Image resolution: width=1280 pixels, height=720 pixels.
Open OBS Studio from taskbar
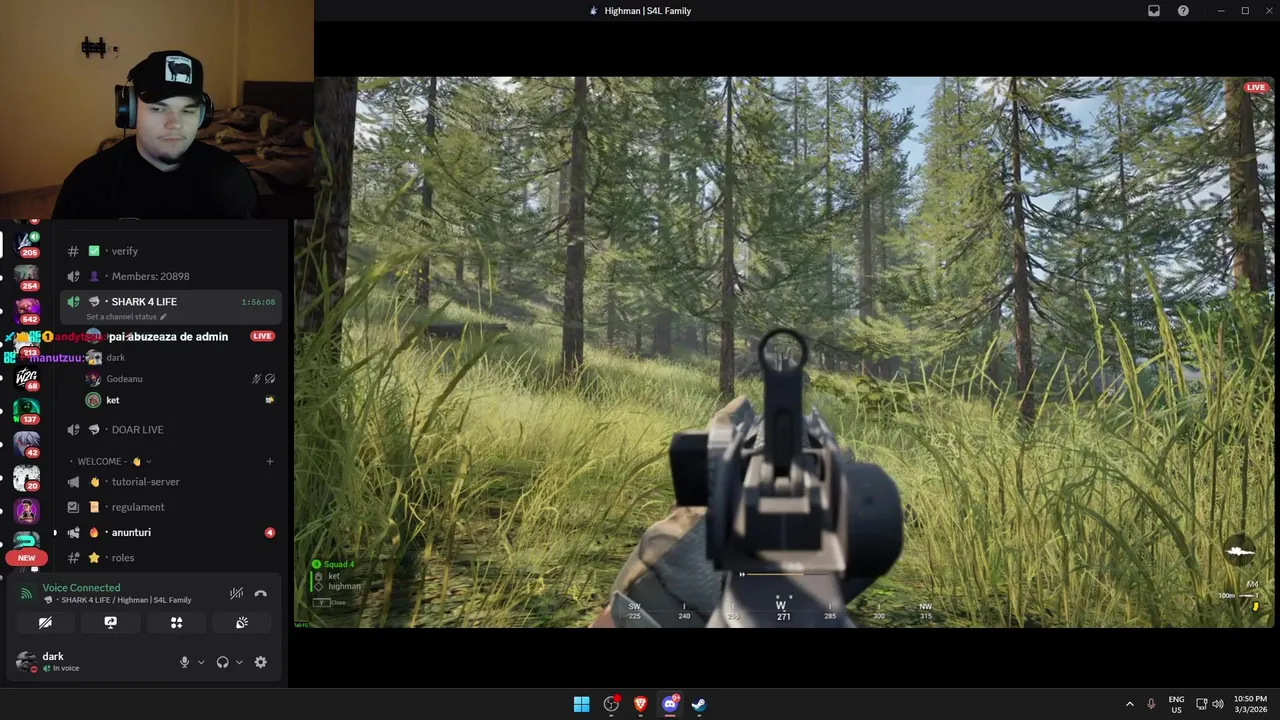coord(611,704)
